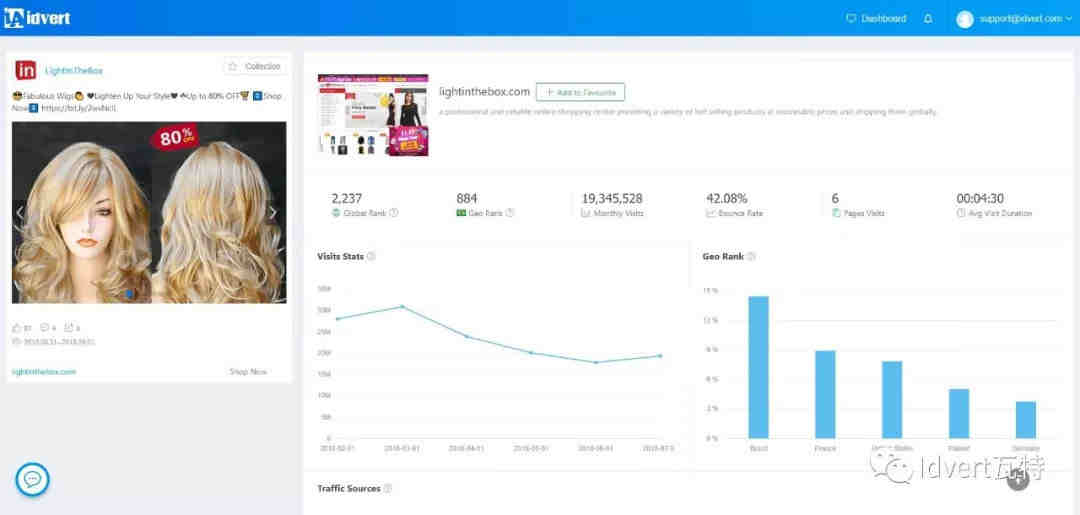Click the ad's likes count icon
Image resolution: width=1080 pixels, height=515 pixels.
click(x=17, y=328)
